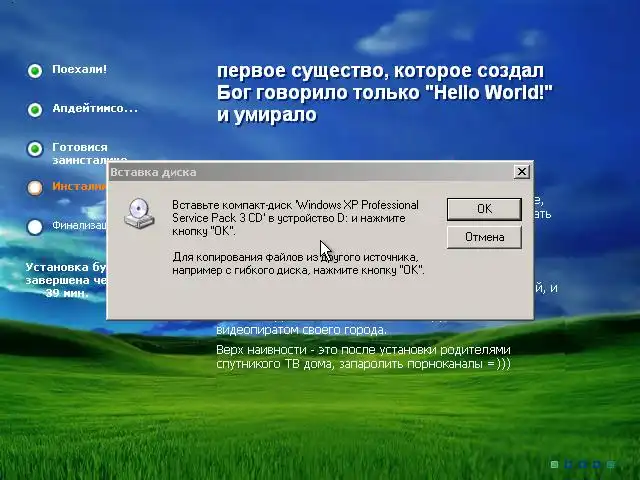
Task: Click the "39 мин." remaining time text
Action: [66, 293]
